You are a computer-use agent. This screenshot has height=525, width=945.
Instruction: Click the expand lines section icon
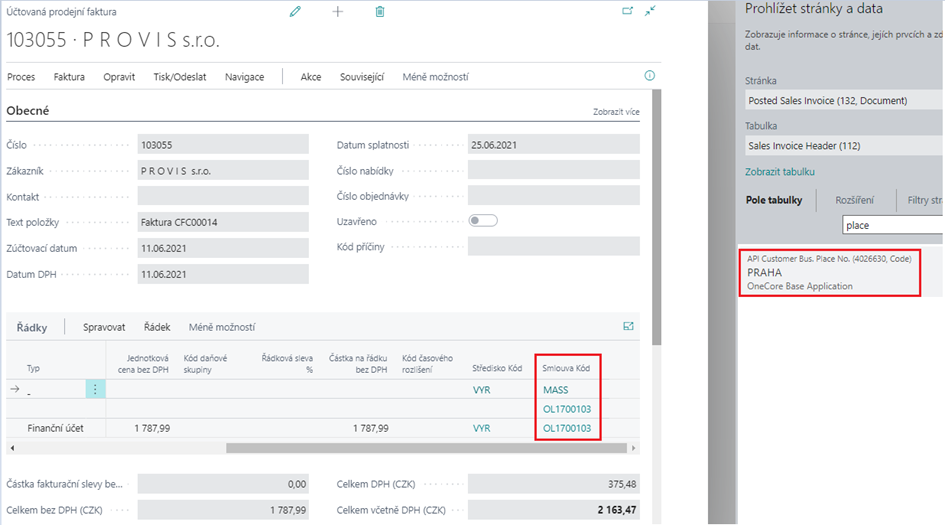628,326
